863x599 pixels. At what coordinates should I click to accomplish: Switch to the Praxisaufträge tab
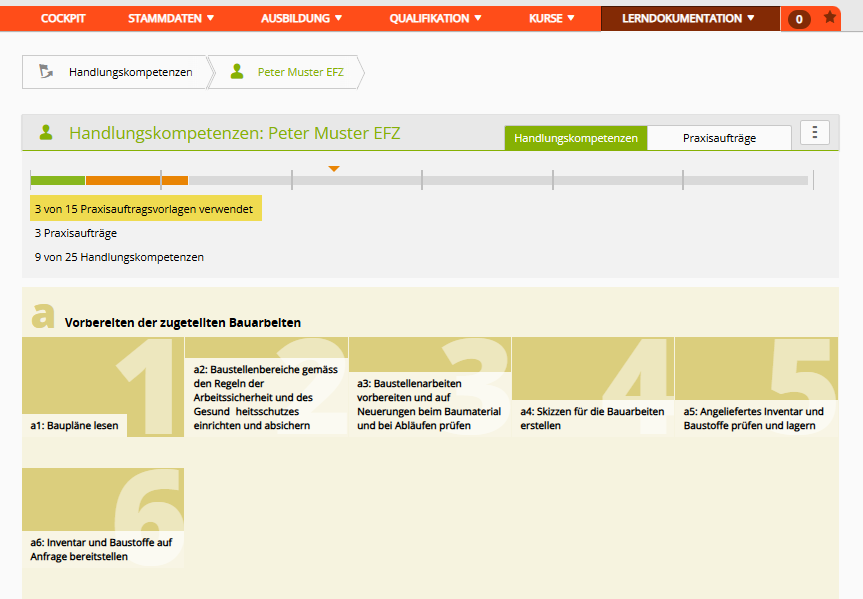tap(719, 138)
